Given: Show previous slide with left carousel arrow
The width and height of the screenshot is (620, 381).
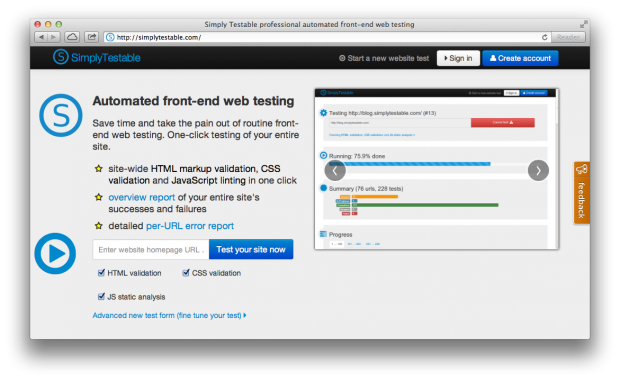Looking at the screenshot, I should 335,170.
